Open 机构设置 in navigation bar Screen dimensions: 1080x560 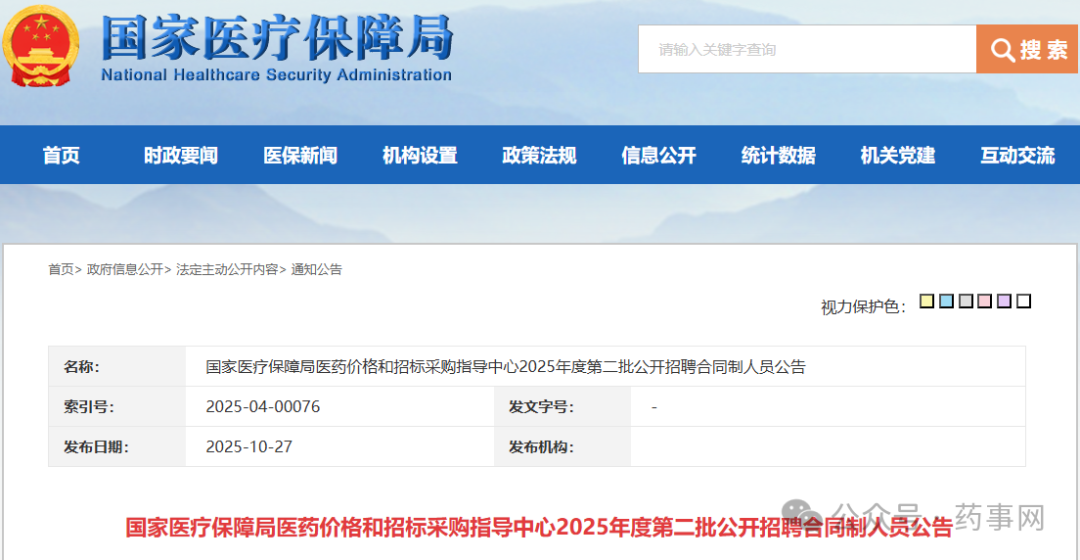(x=420, y=155)
